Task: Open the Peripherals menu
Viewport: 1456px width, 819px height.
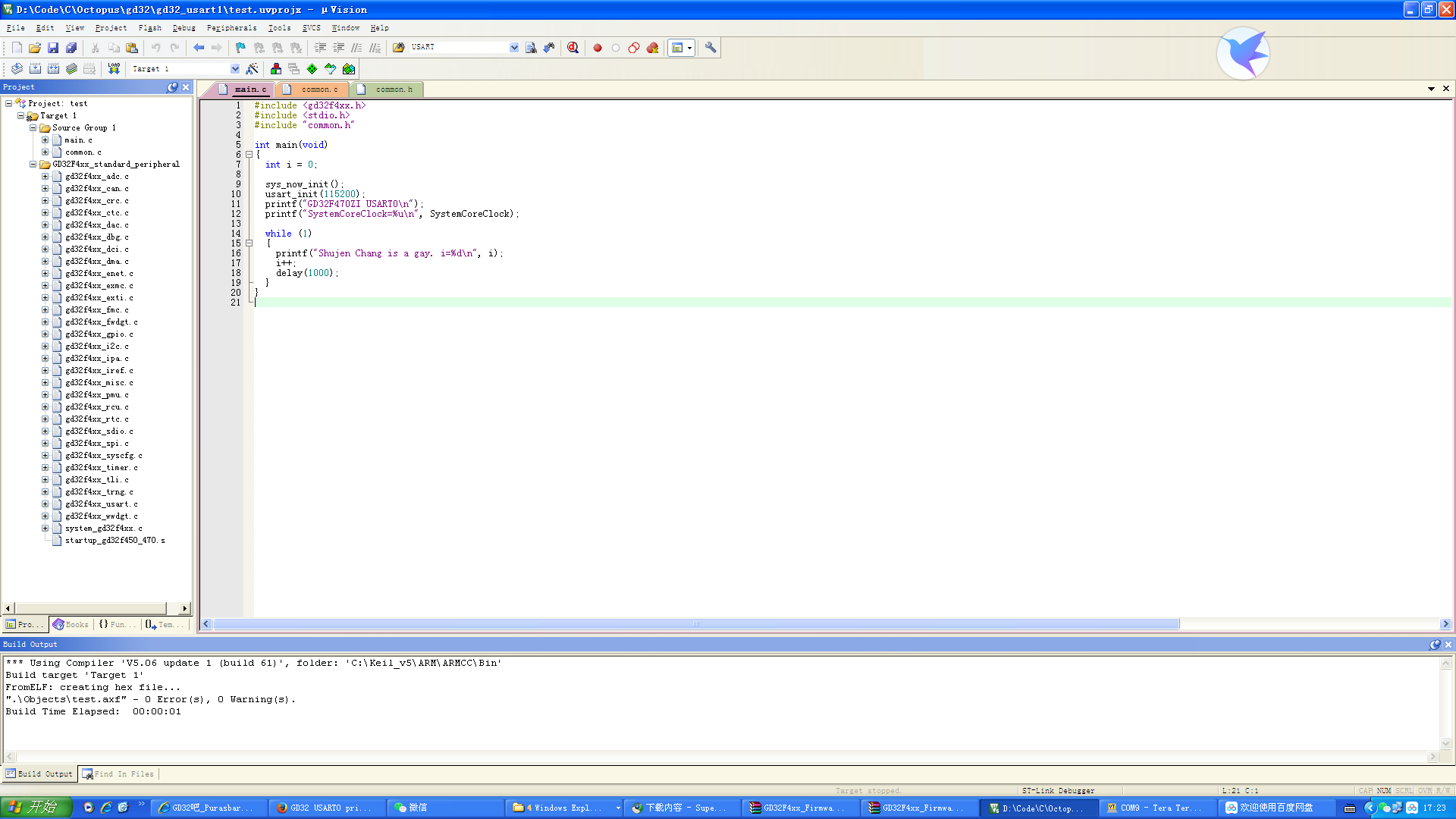Action: click(231, 28)
